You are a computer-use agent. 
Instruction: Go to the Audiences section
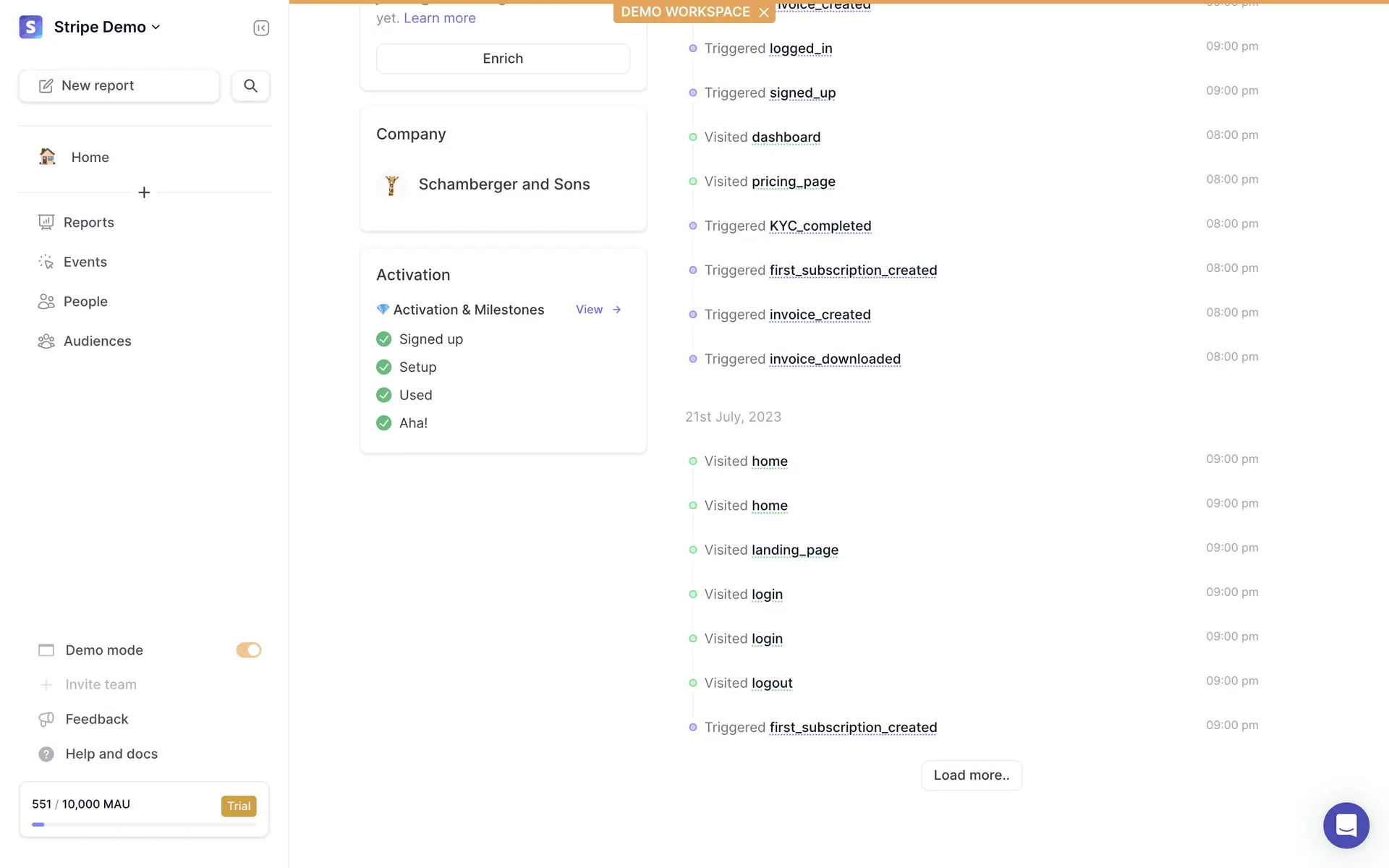click(97, 341)
